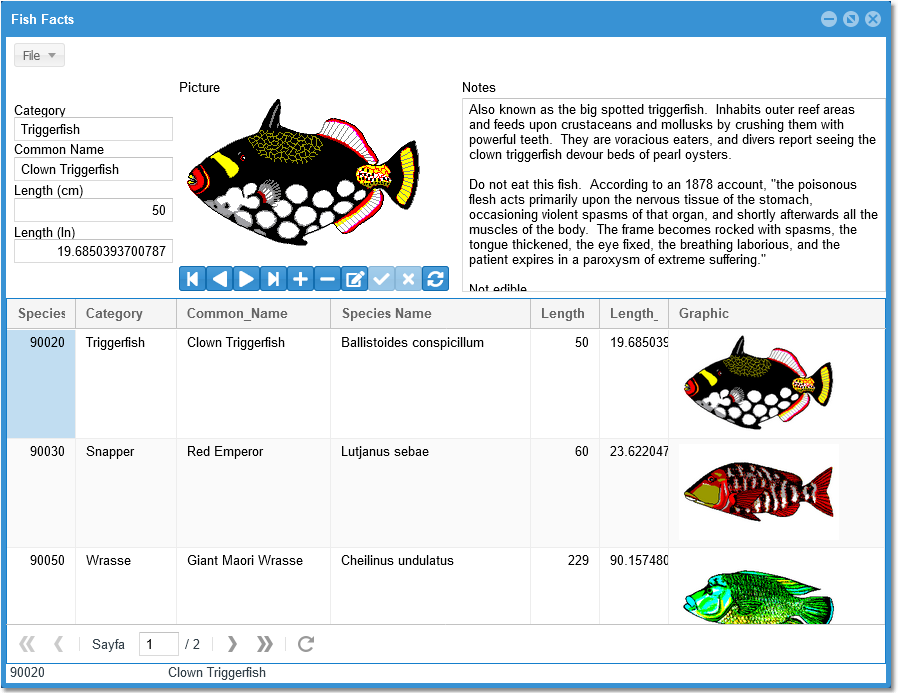
Task: Move to next record in navigator
Action: pyautogui.click(x=246, y=279)
